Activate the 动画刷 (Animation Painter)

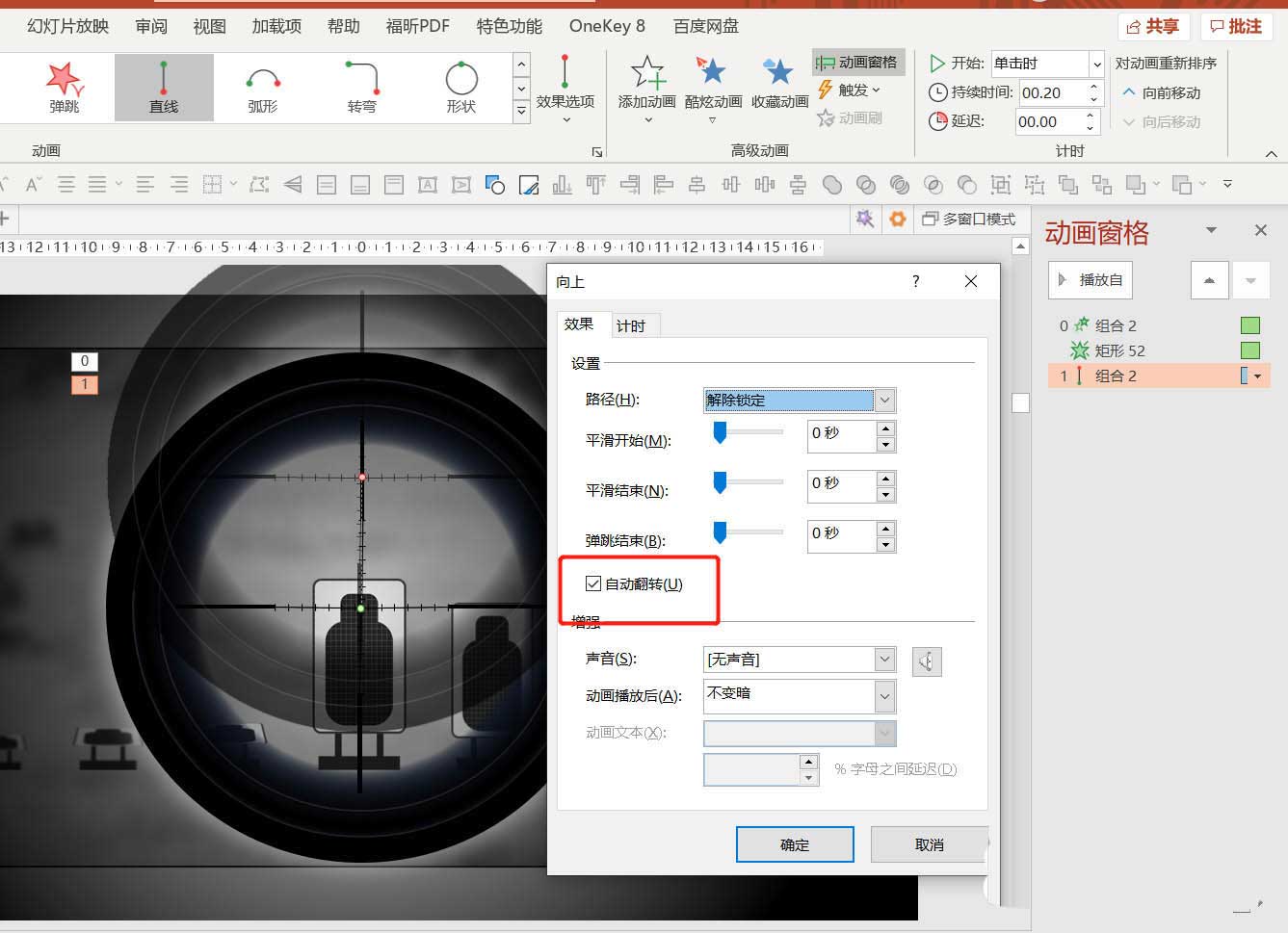tap(854, 117)
